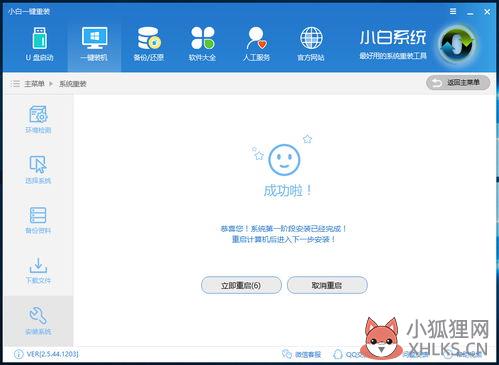Click the 立即重启(6) restart now button
Image resolution: width=499 pixels, height=365 pixels.
point(241,285)
